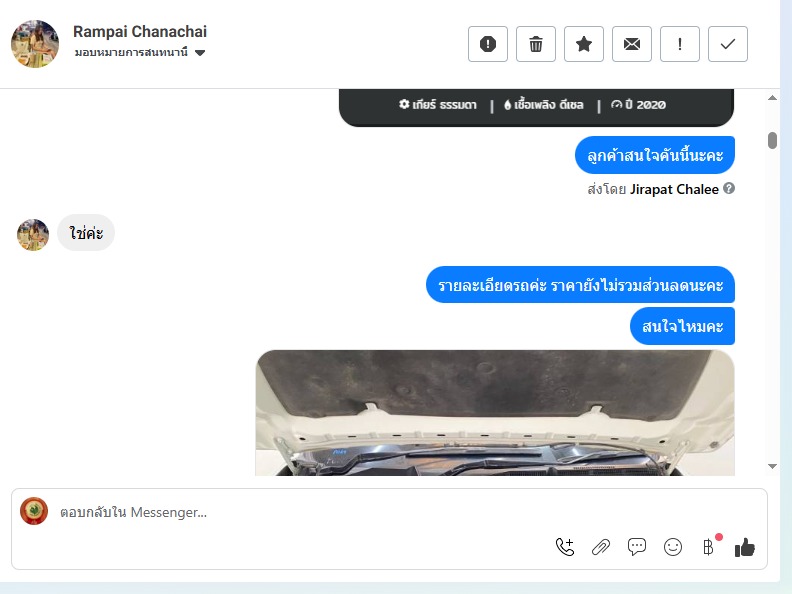Open emoji picker smiley icon
The image size is (792, 594).
[673, 547]
